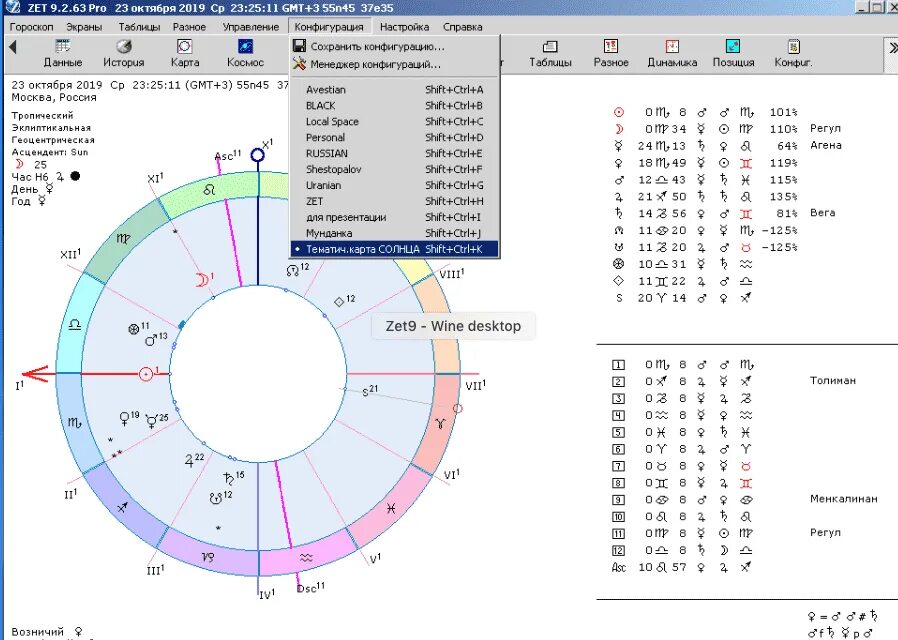Screen dimensions: 898x640
Task: Click the Карта toolbar icon
Action: point(184,53)
